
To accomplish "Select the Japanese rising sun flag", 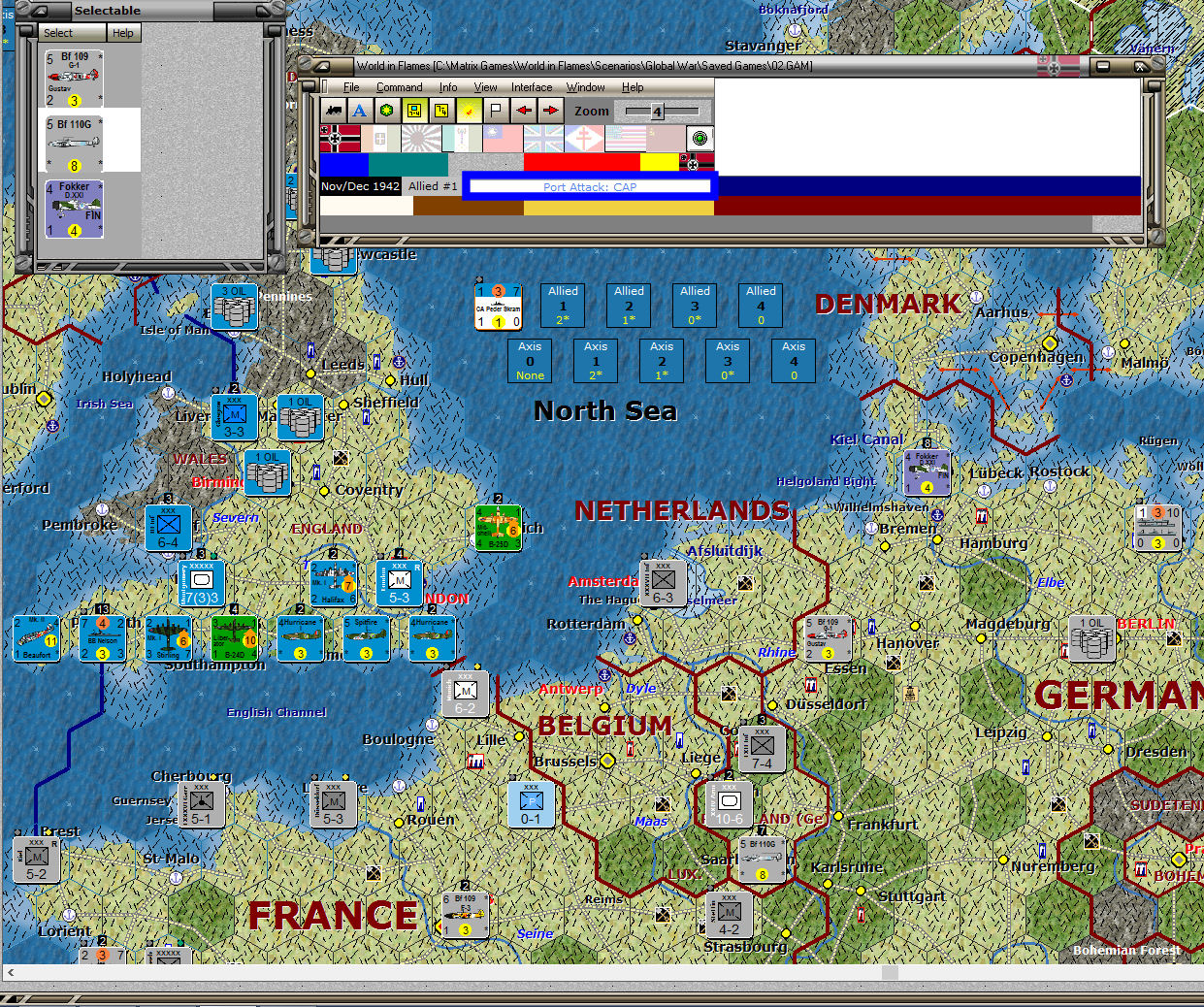I will click(421, 139).
